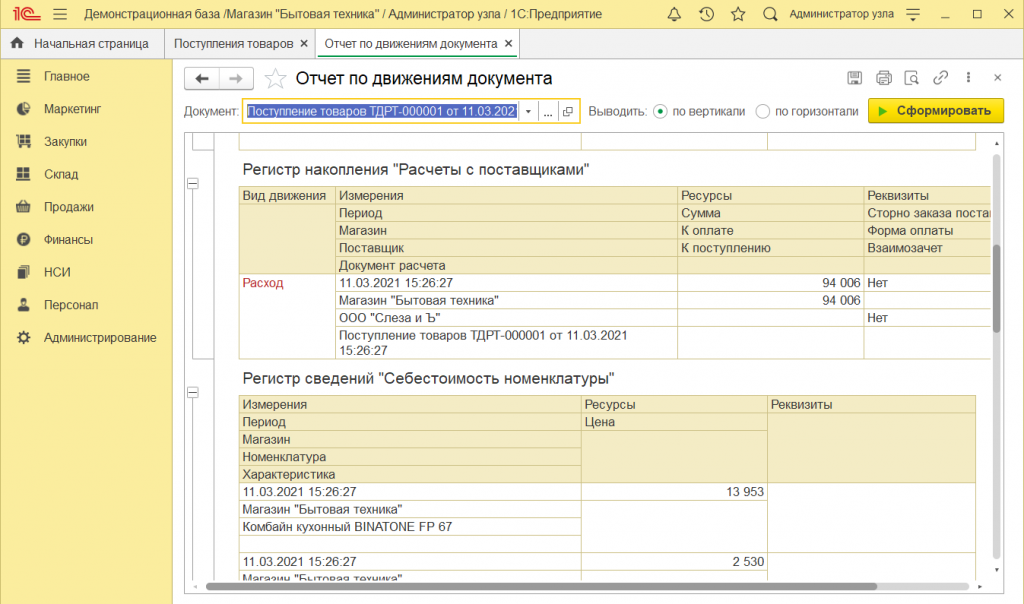
Task: Select the 'по вертикали' radio option
Action: (660, 112)
